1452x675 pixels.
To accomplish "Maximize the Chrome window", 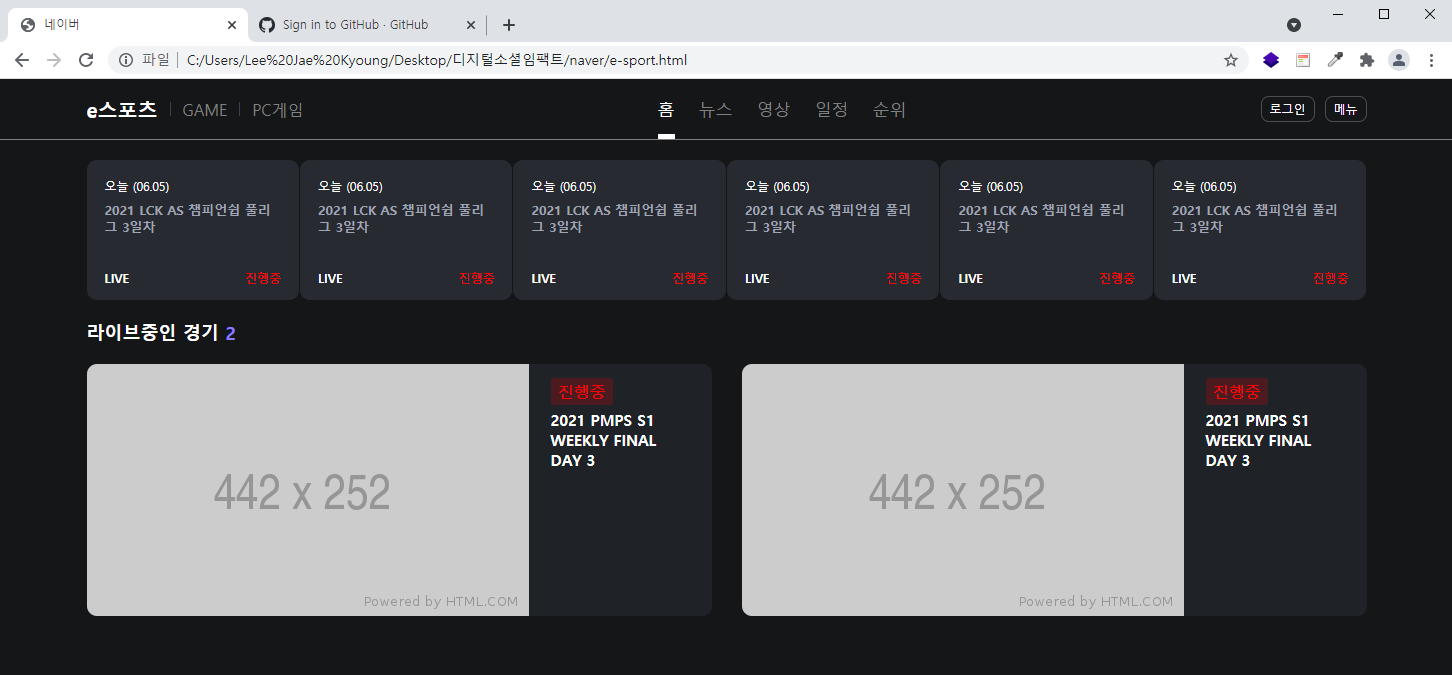I will click(1384, 14).
